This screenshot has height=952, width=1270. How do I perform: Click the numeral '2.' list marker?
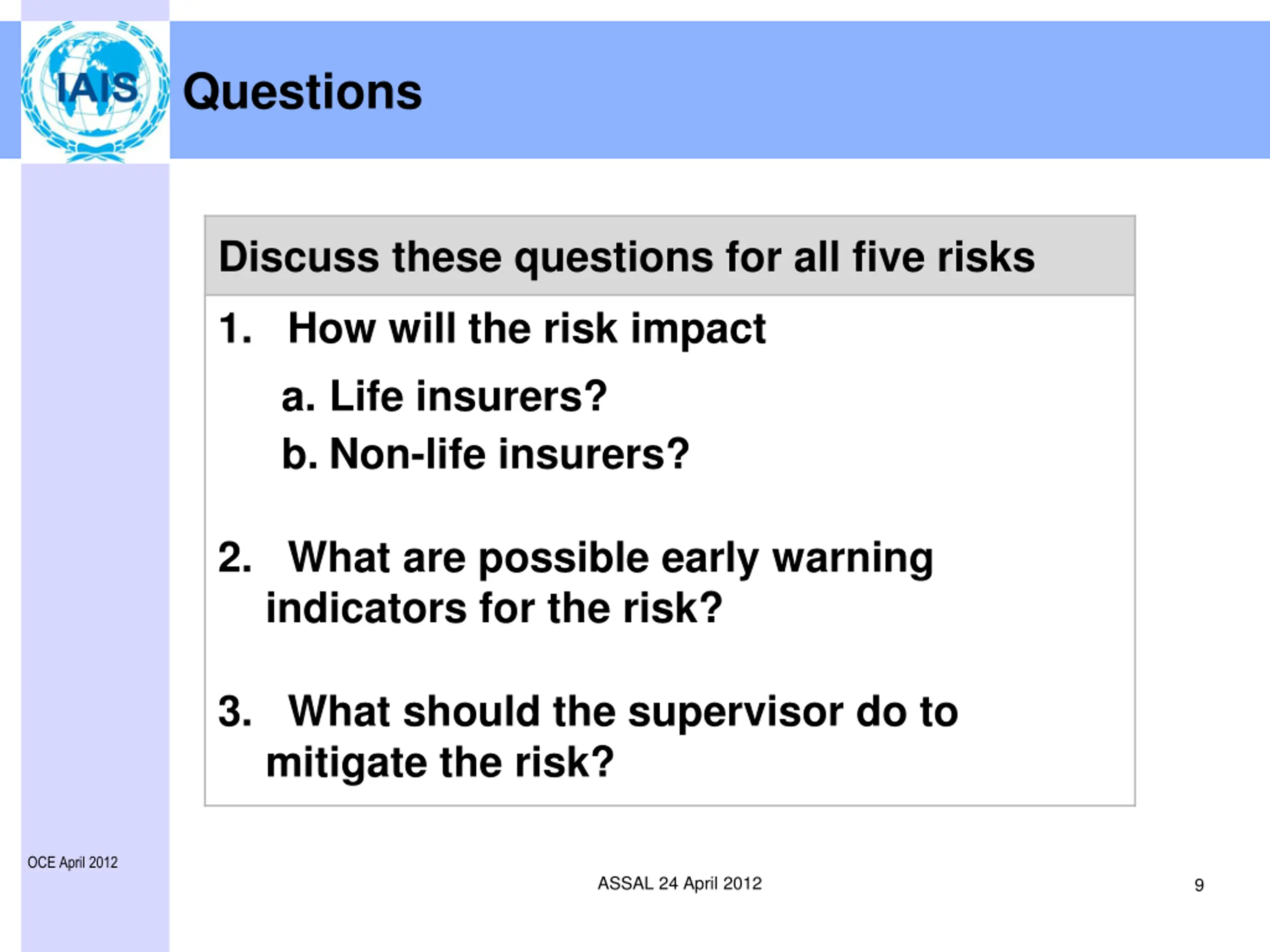pos(235,557)
